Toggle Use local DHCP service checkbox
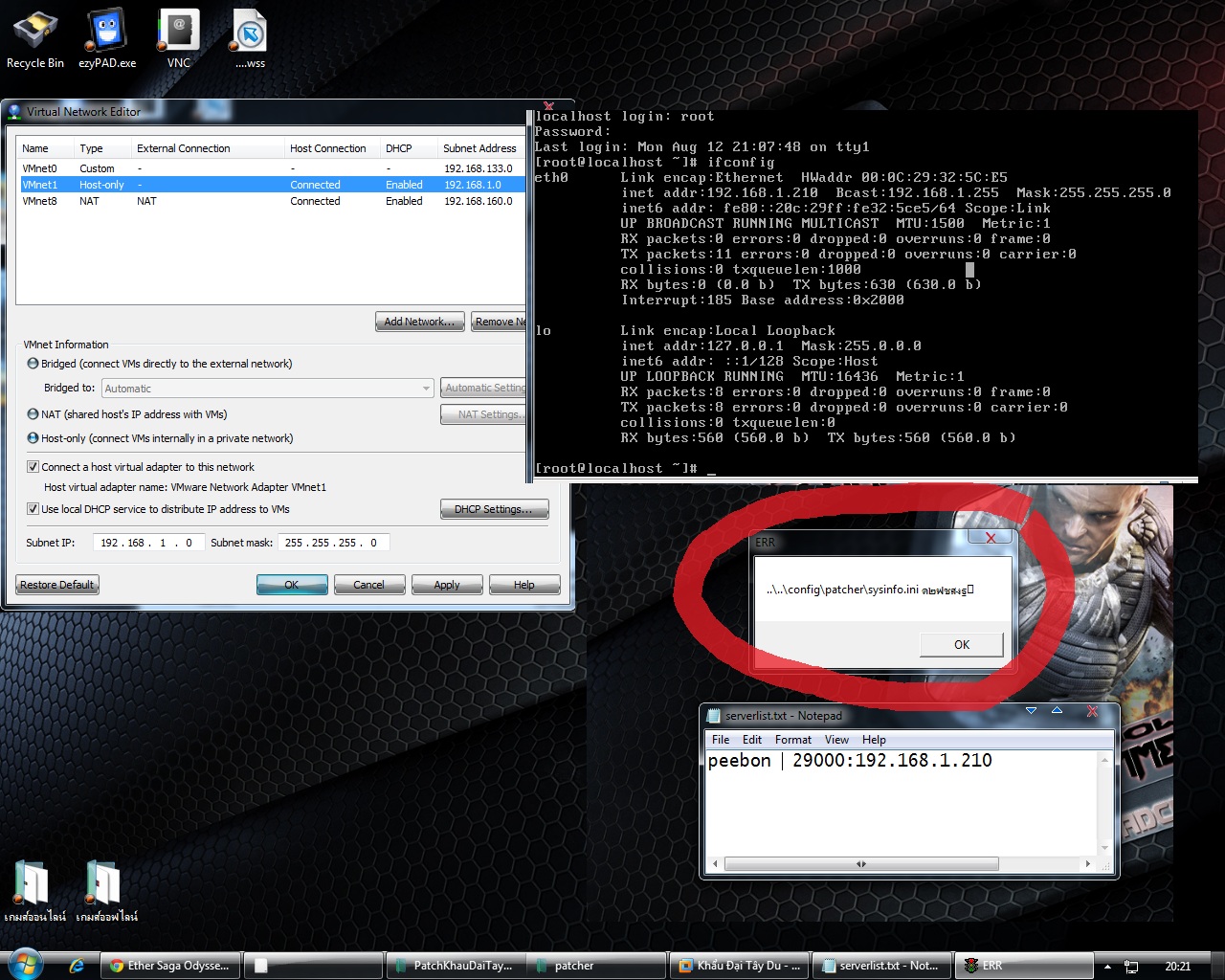 tap(33, 509)
